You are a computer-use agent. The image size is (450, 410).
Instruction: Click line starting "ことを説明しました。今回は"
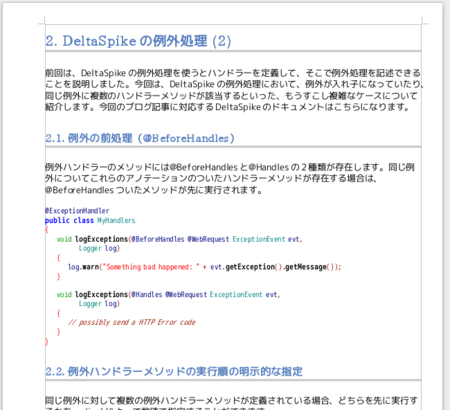(235, 84)
